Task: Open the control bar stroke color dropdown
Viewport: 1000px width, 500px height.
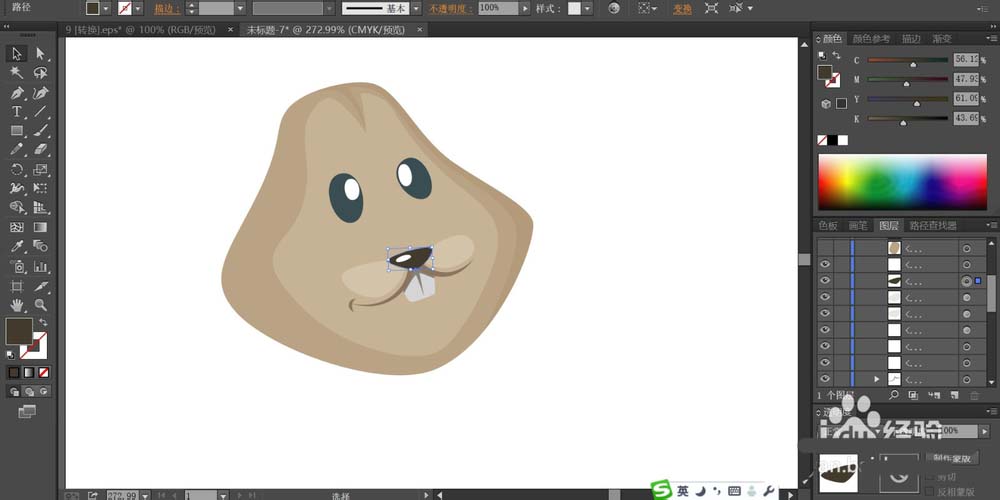Action: [x=138, y=8]
